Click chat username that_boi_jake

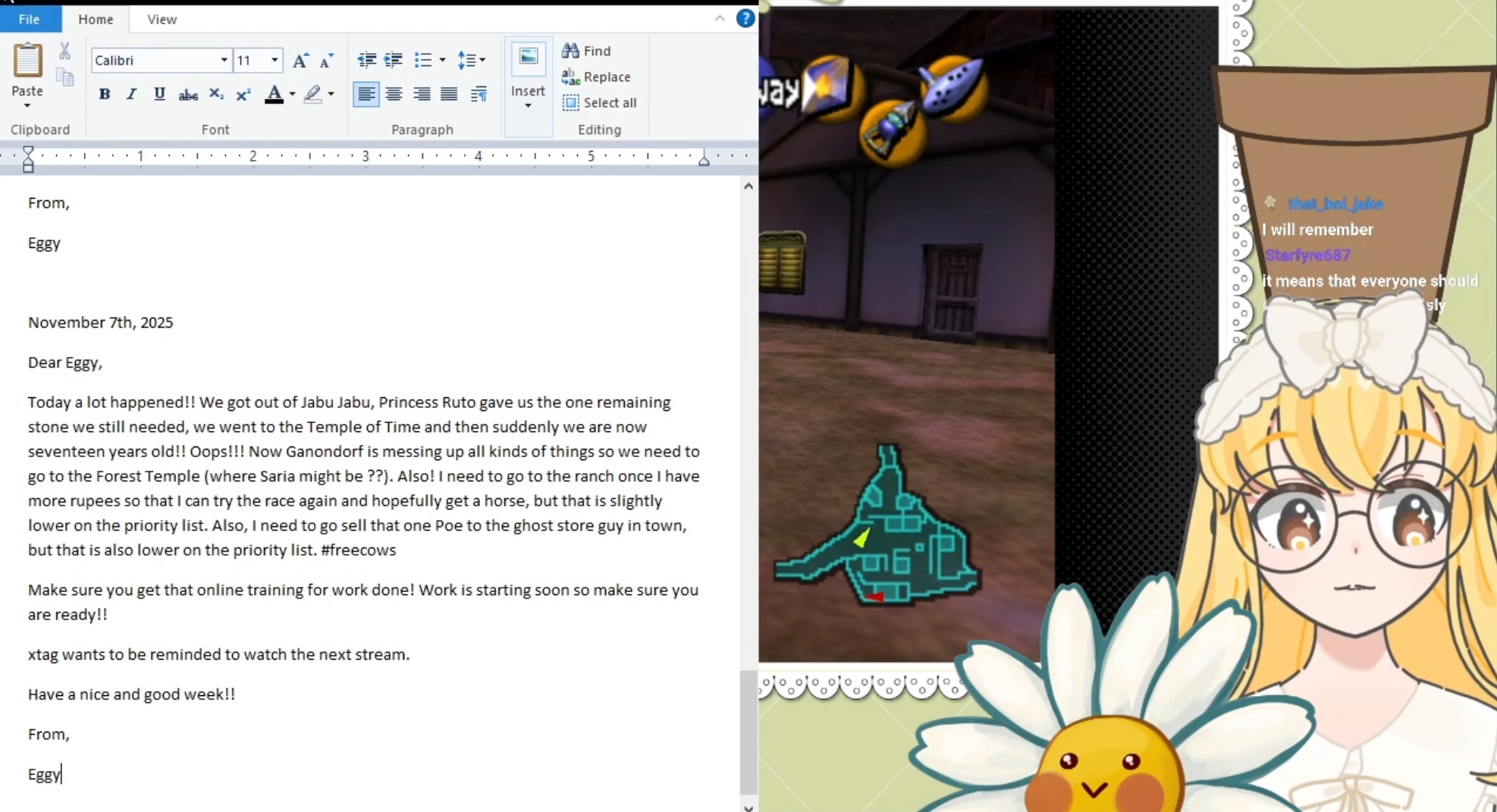click(x=1335, y=203)
